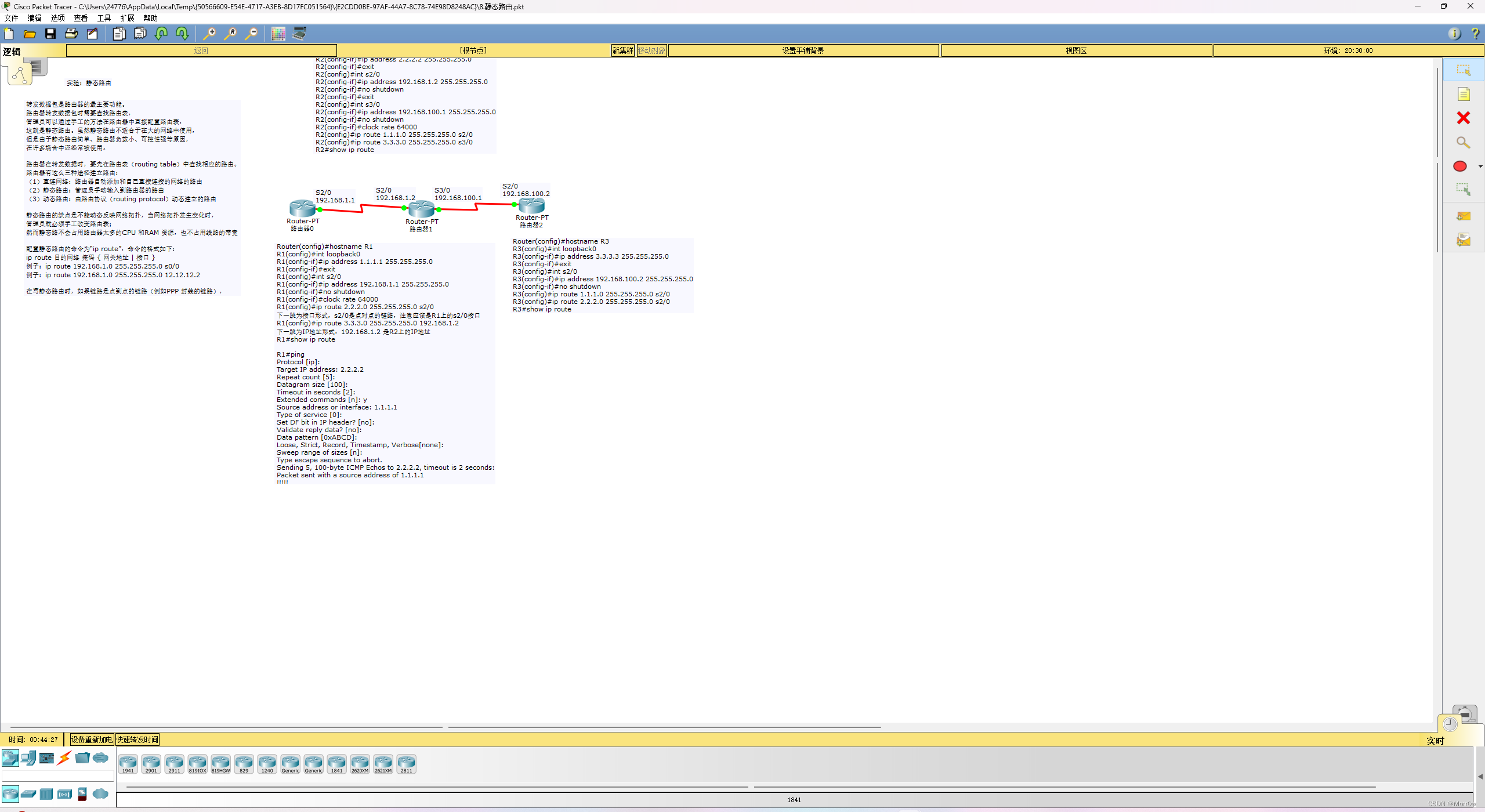Pick the 2901 router model
Viewport: 1485px width, 812px height.
[x=151, y=764]
